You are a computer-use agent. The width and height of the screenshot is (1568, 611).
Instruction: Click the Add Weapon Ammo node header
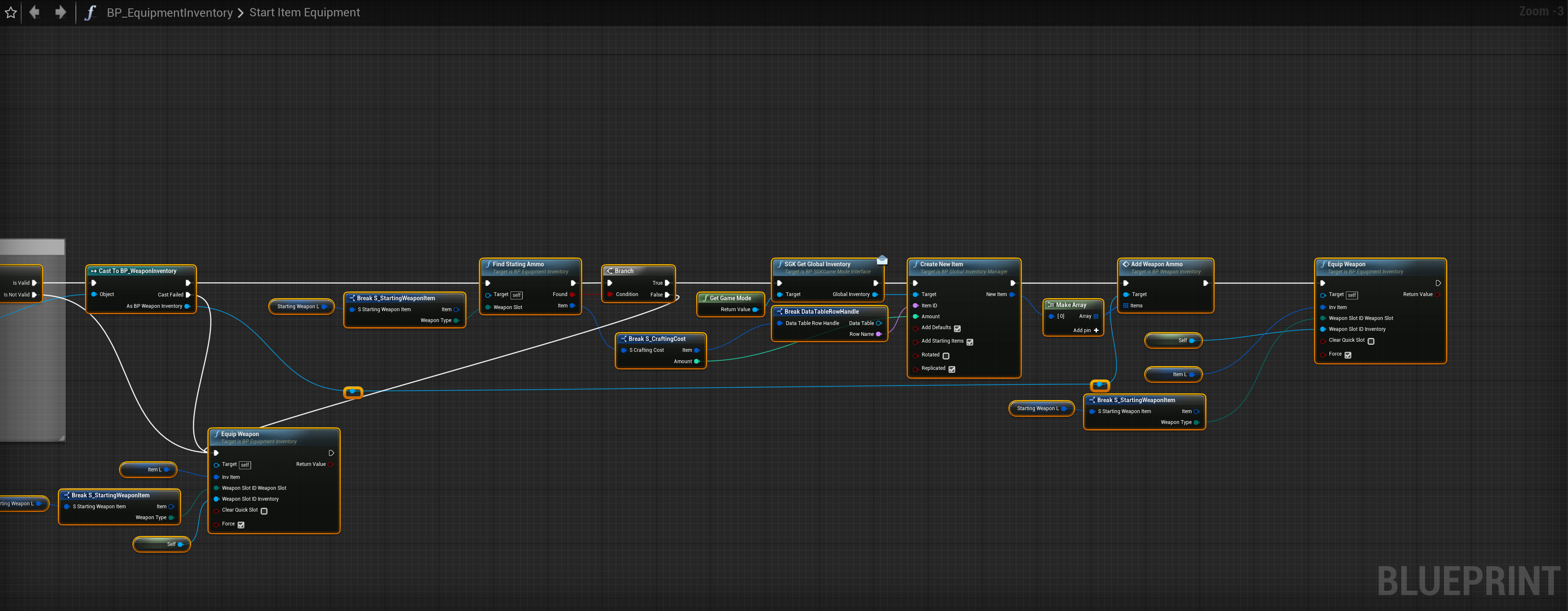coord(1156,264)
